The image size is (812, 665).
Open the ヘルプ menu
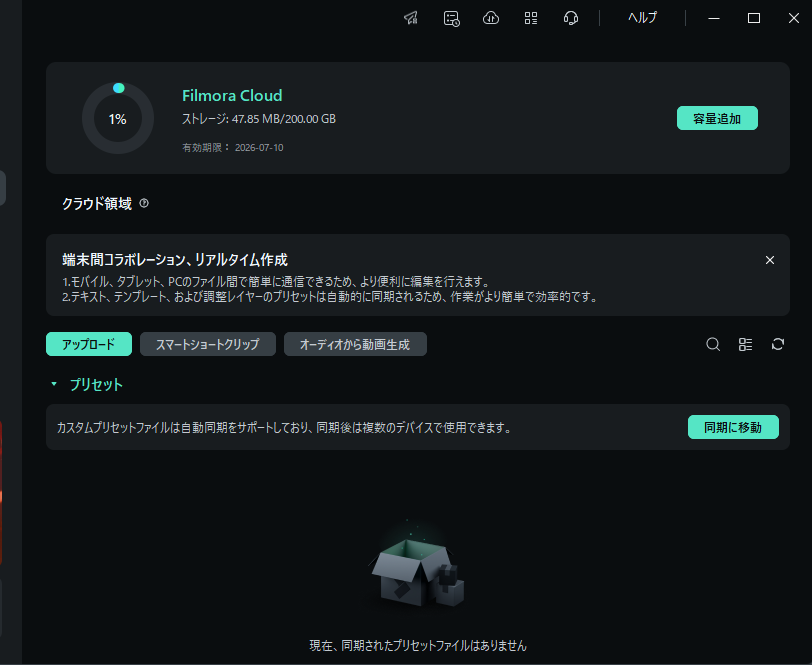point(642,18)
